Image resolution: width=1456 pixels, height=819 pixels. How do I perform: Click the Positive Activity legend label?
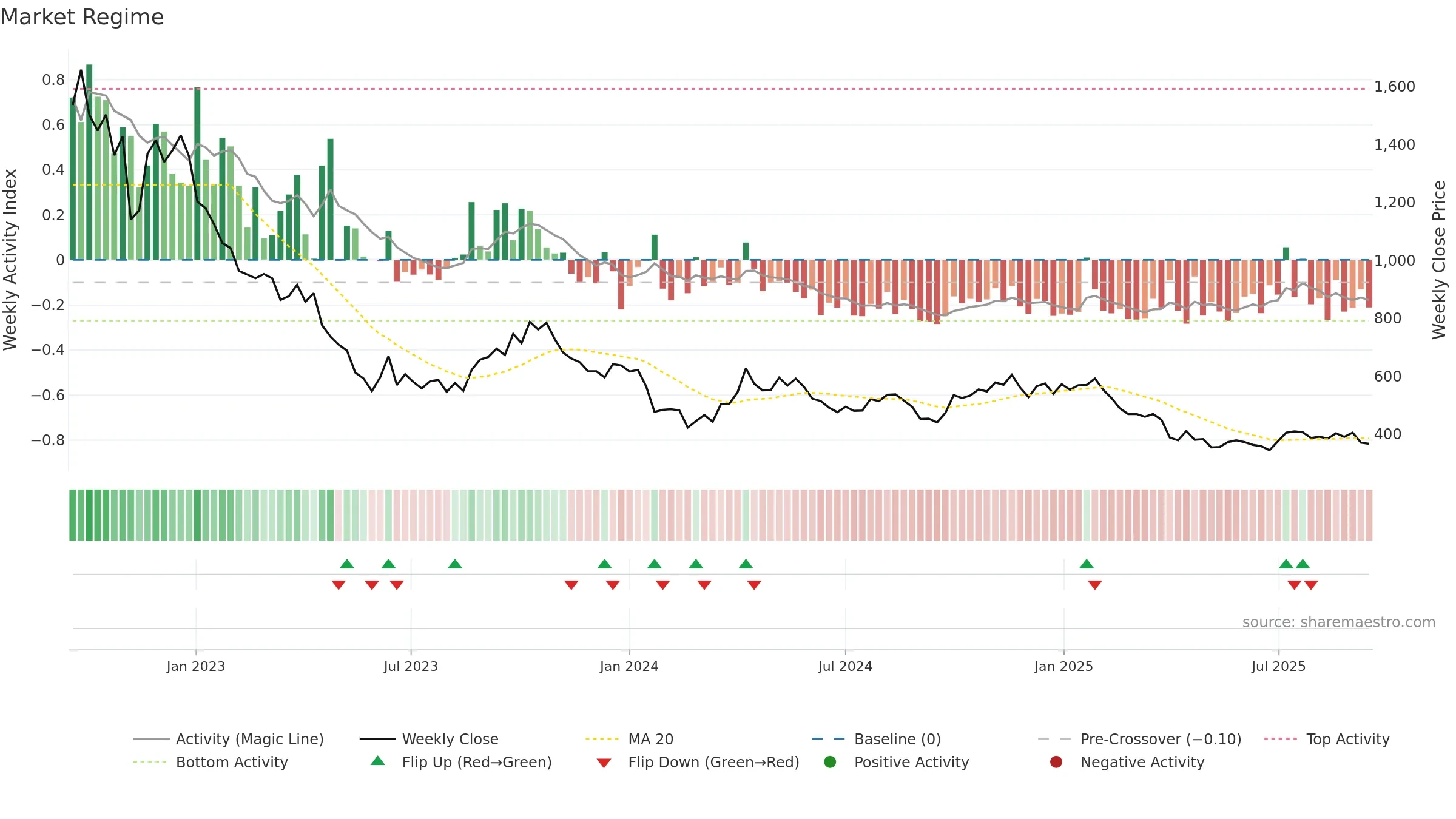[x=911, y=762]
